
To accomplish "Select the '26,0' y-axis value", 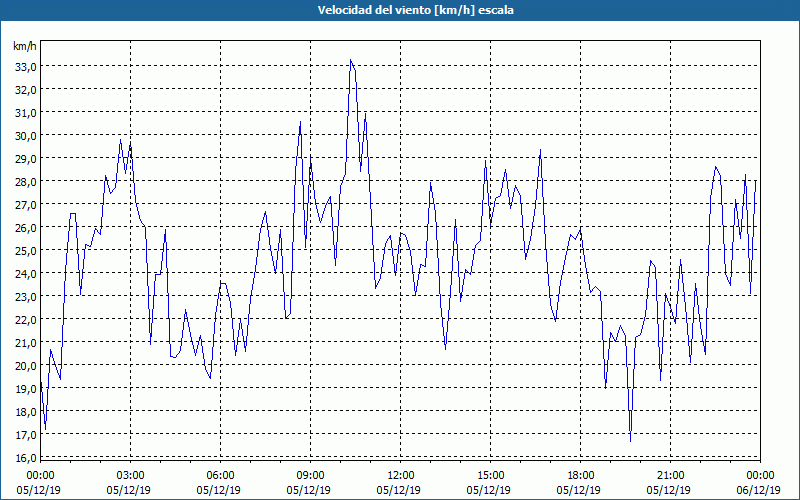I will tap(25, 227).
